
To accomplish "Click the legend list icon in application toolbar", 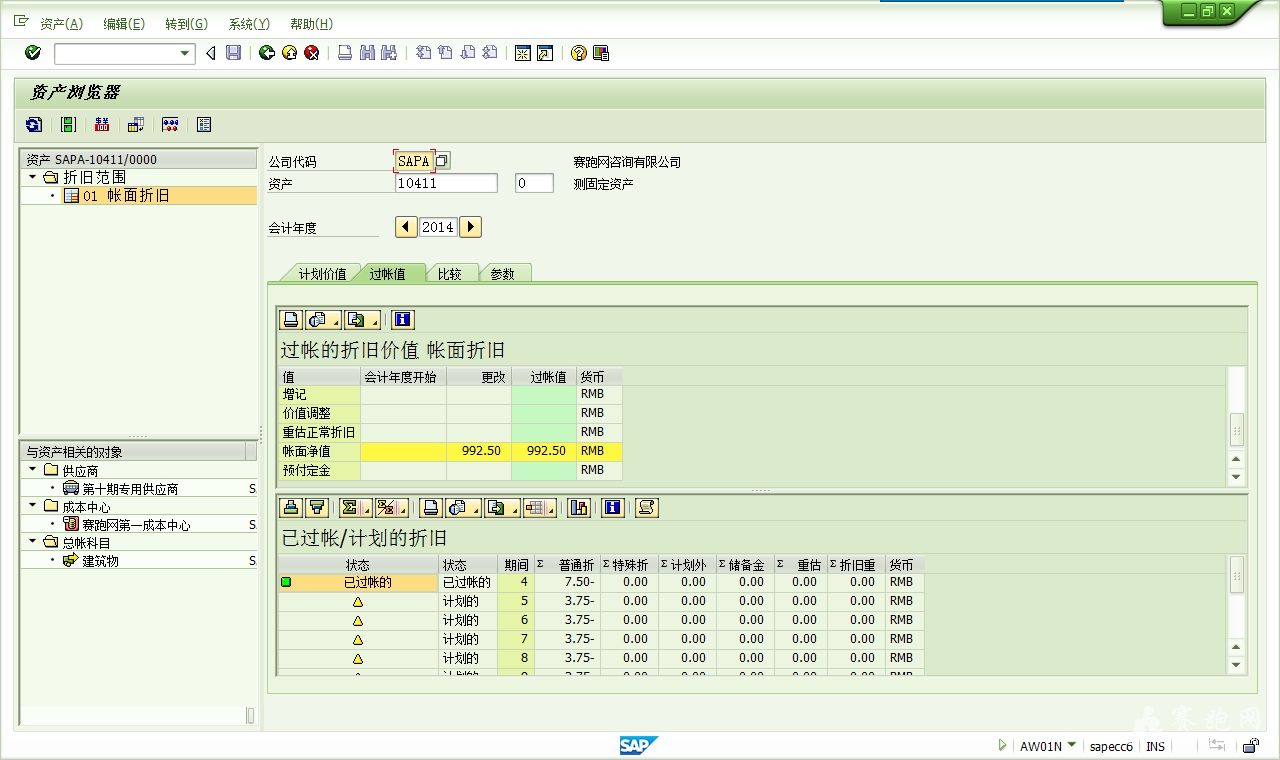I will (204, 125).
